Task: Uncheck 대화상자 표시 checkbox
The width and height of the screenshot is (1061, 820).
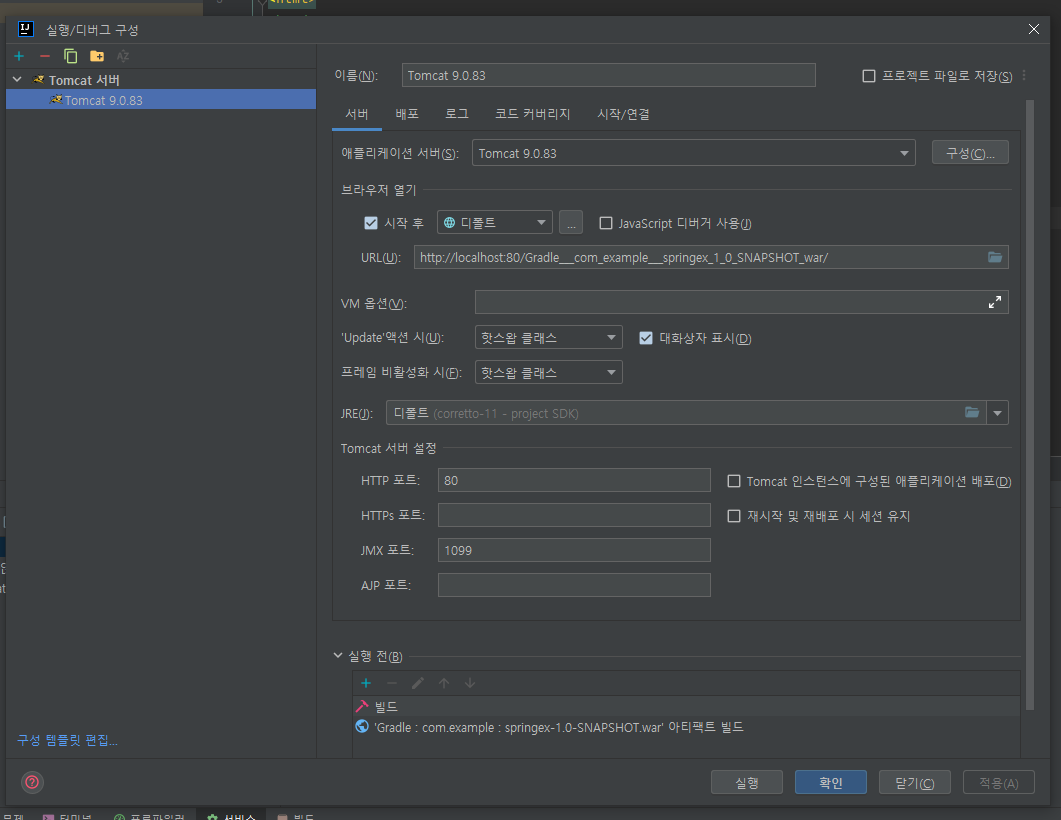Action: point(646,338)
